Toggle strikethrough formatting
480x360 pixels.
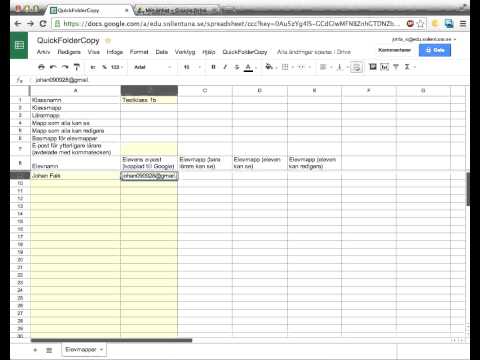(x=237, y=67)
